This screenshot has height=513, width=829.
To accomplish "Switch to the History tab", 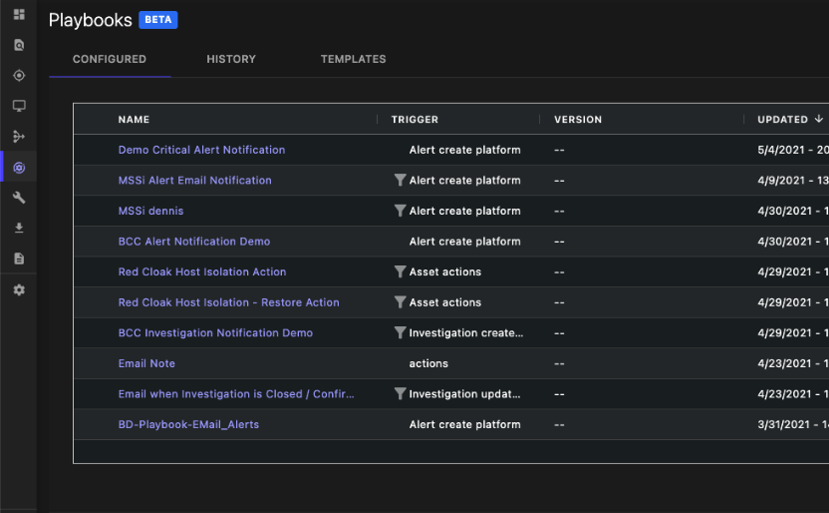I will click(x=231, y=59).
